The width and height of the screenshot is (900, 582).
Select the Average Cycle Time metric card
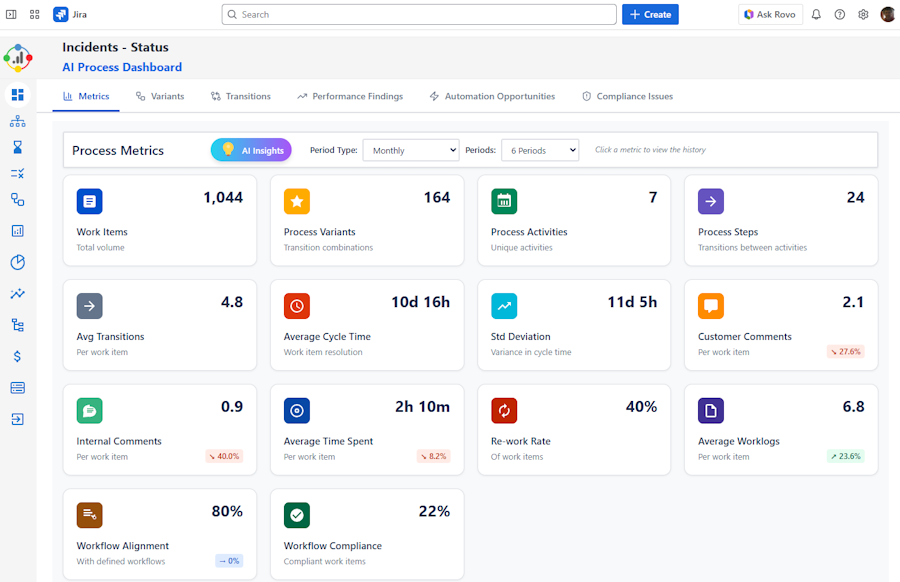367,326
